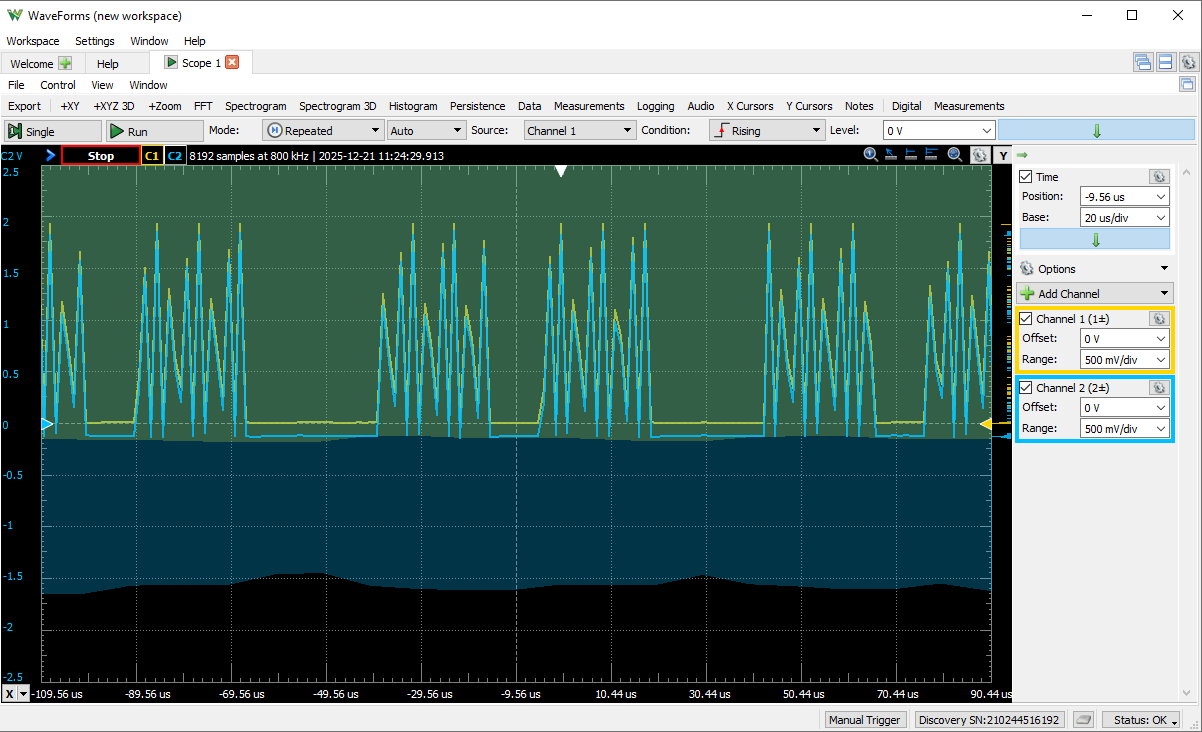
Task: Close the Scope 1 tab
Action: click(232, 63)
